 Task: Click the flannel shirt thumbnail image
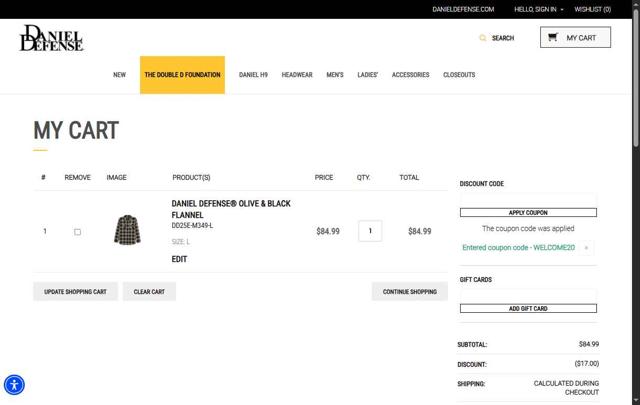click(x=127, y=230)
